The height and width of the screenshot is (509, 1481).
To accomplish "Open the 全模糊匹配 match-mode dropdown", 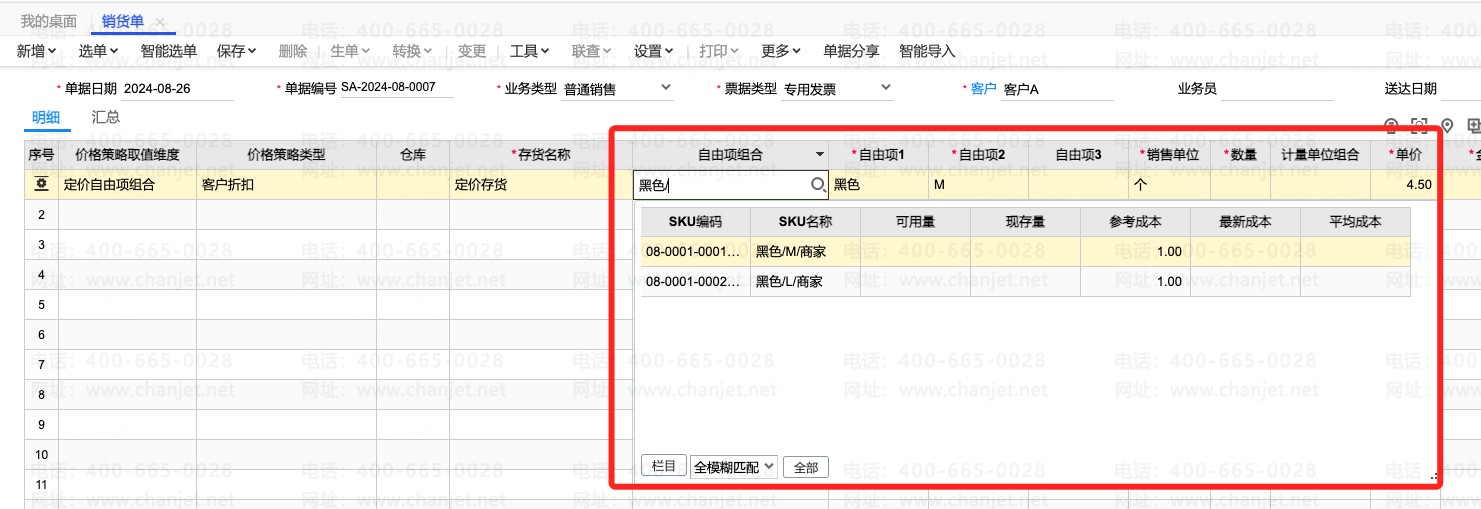I will tap(734, 467).
